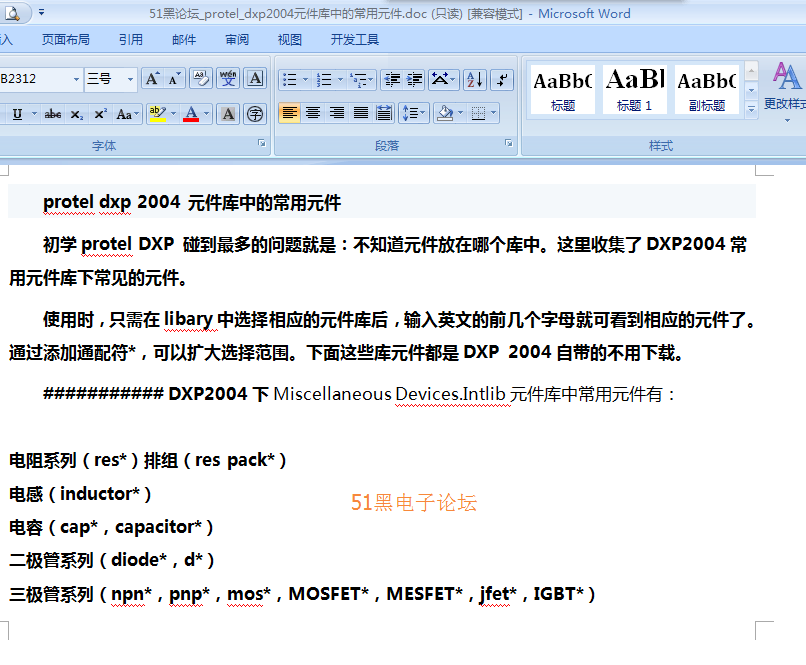The height and width of the screenshot is (665, 806).
Task: Open the font size (三号) dropdown
Action: [130, 79]
